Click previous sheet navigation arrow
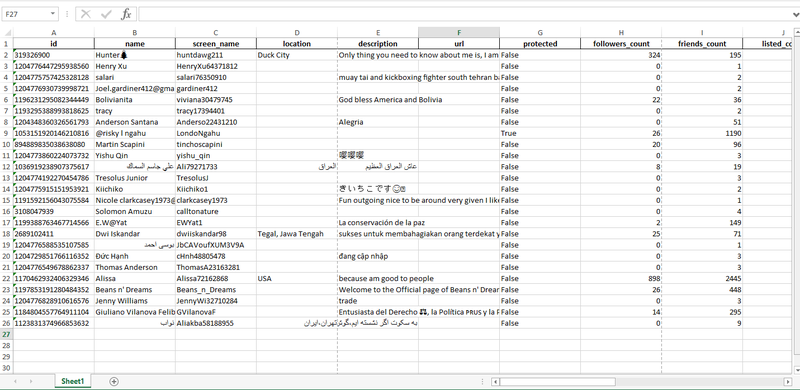Image resolution: width=800 pixels, height=390 pixels. [15, 381]
